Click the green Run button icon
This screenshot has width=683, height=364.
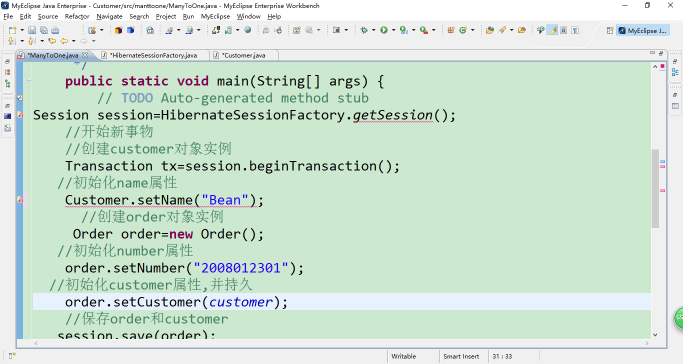click(384, 30)
